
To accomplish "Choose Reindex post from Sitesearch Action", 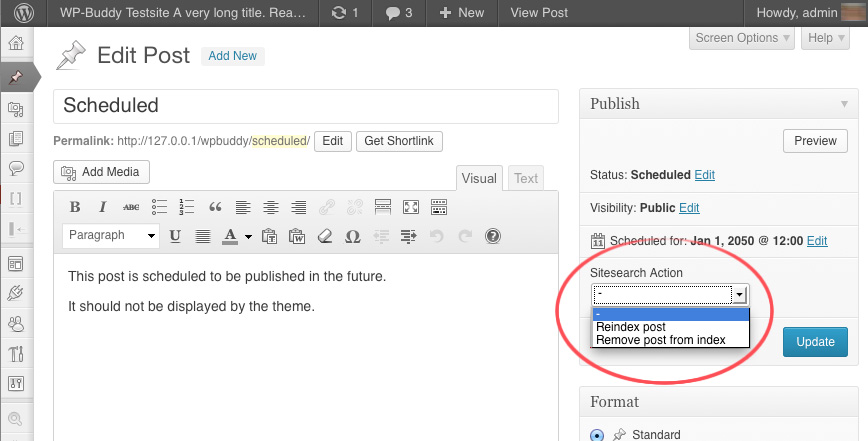I will pyautogui.click(x=630, y=327).
